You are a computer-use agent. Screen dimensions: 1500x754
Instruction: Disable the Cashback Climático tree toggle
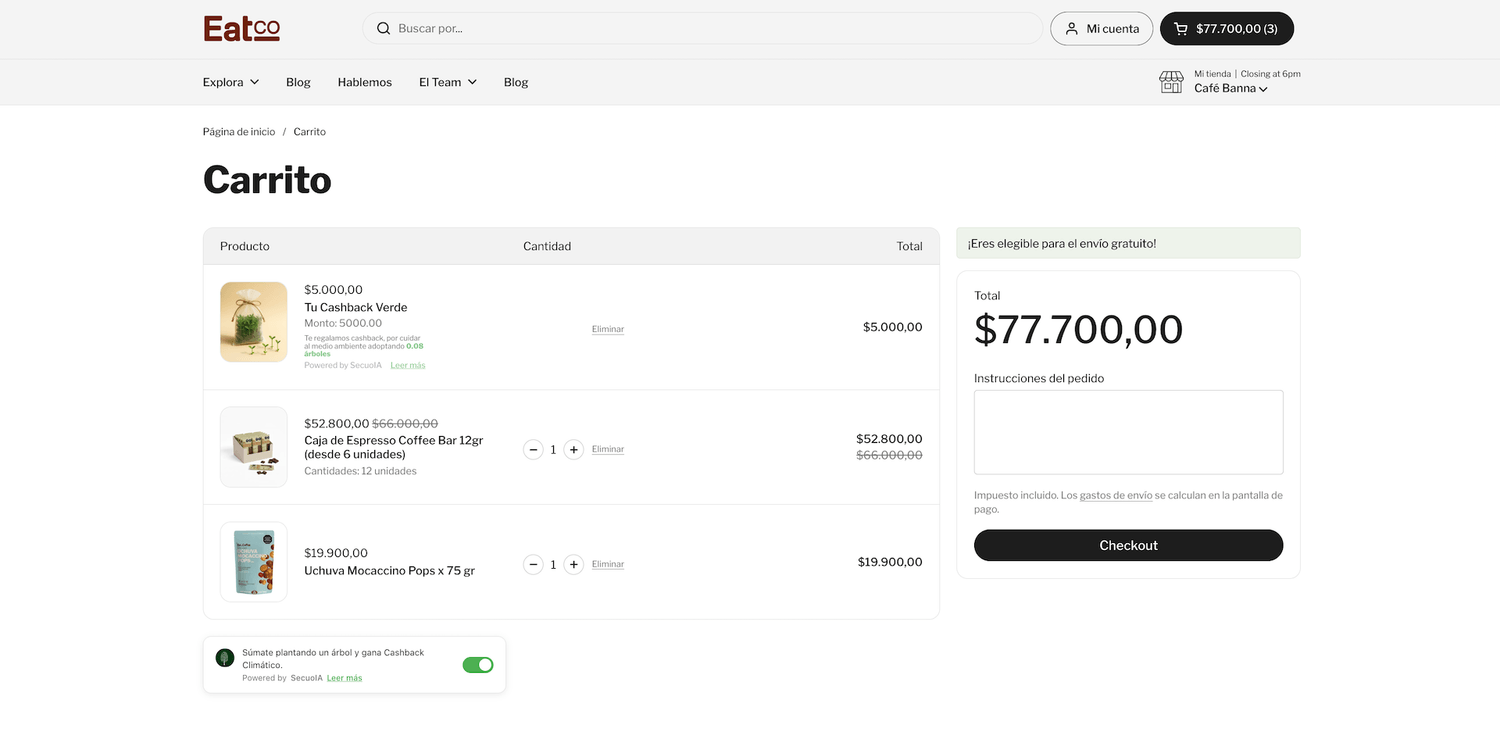coord(478,665)
